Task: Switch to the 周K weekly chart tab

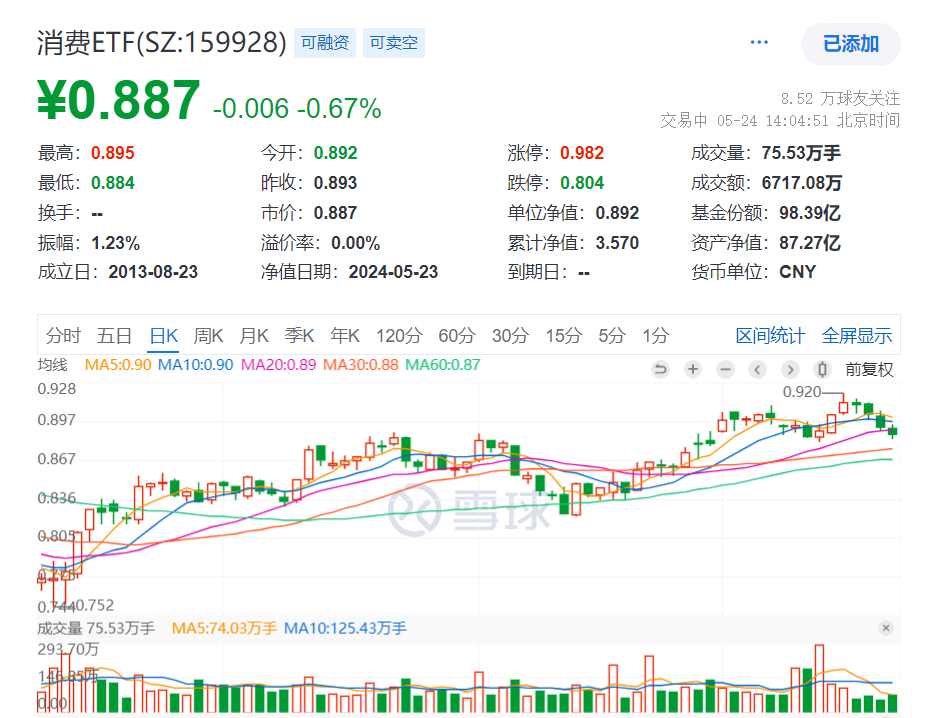Action: point(208,336)
